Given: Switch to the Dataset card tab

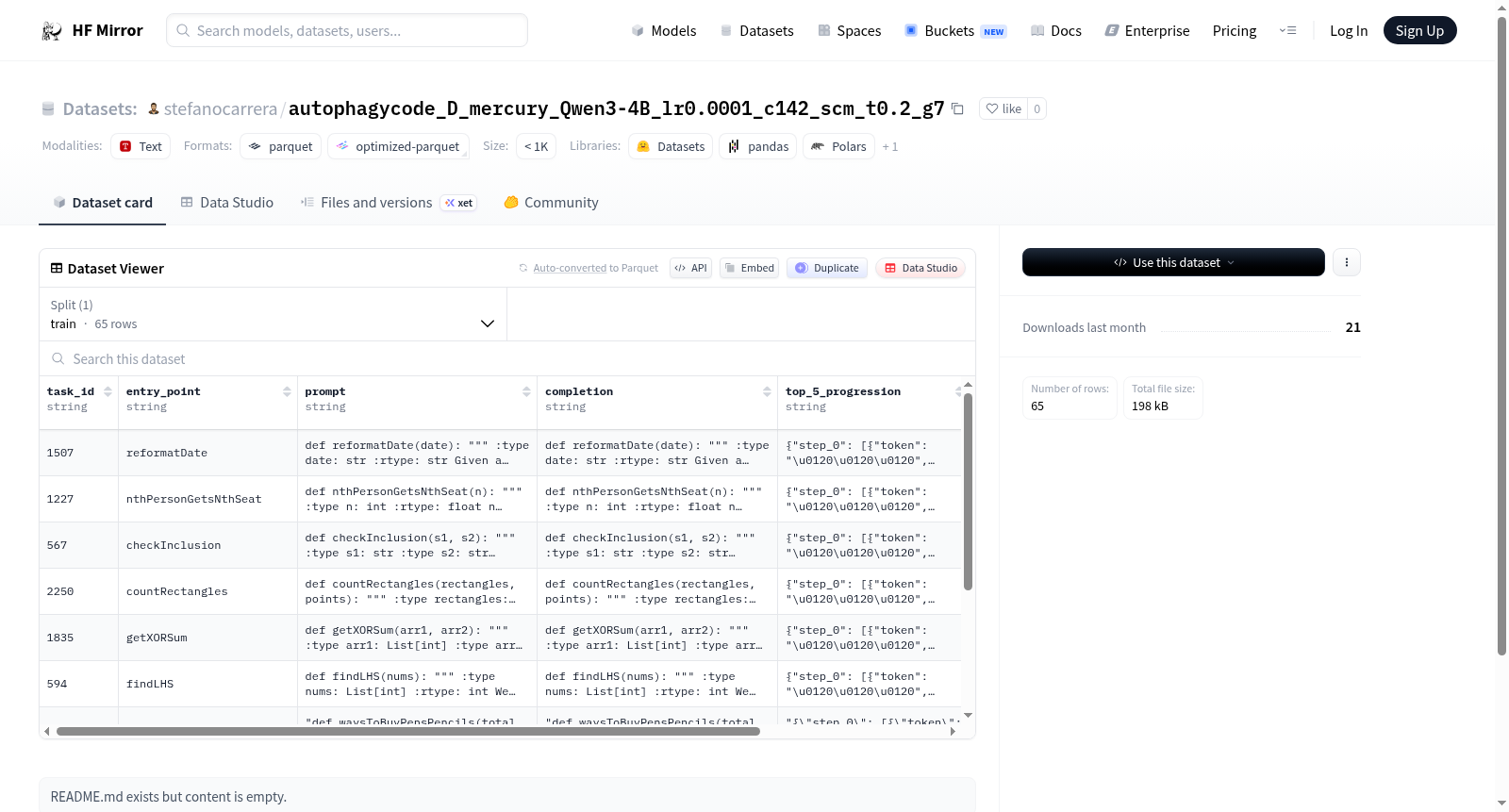Looking at the screenshot, I should point(103,202).
